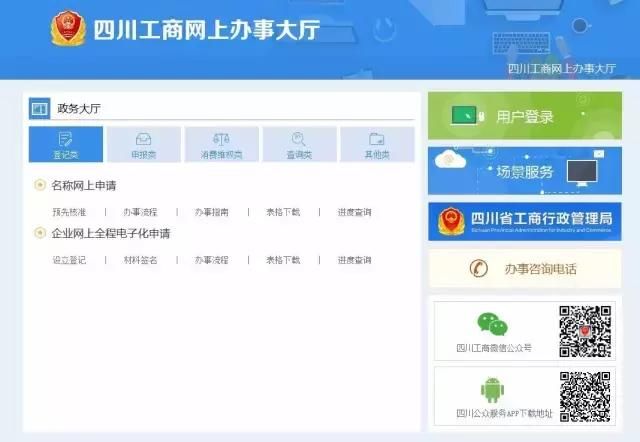Click the emblem in 四川省工商行政管理局 banner

pos(451,221)
